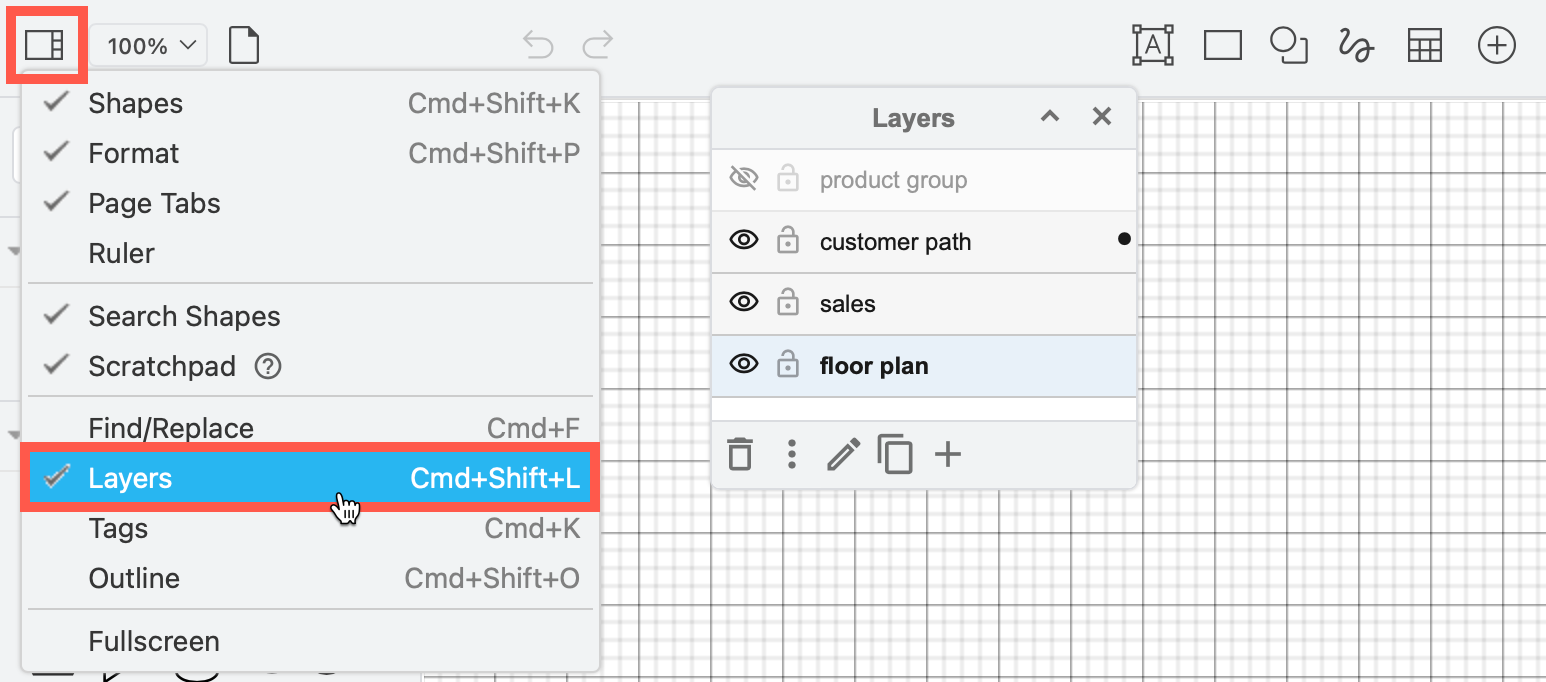Open the insert menu via plus icon

(x=1496, y=44)
